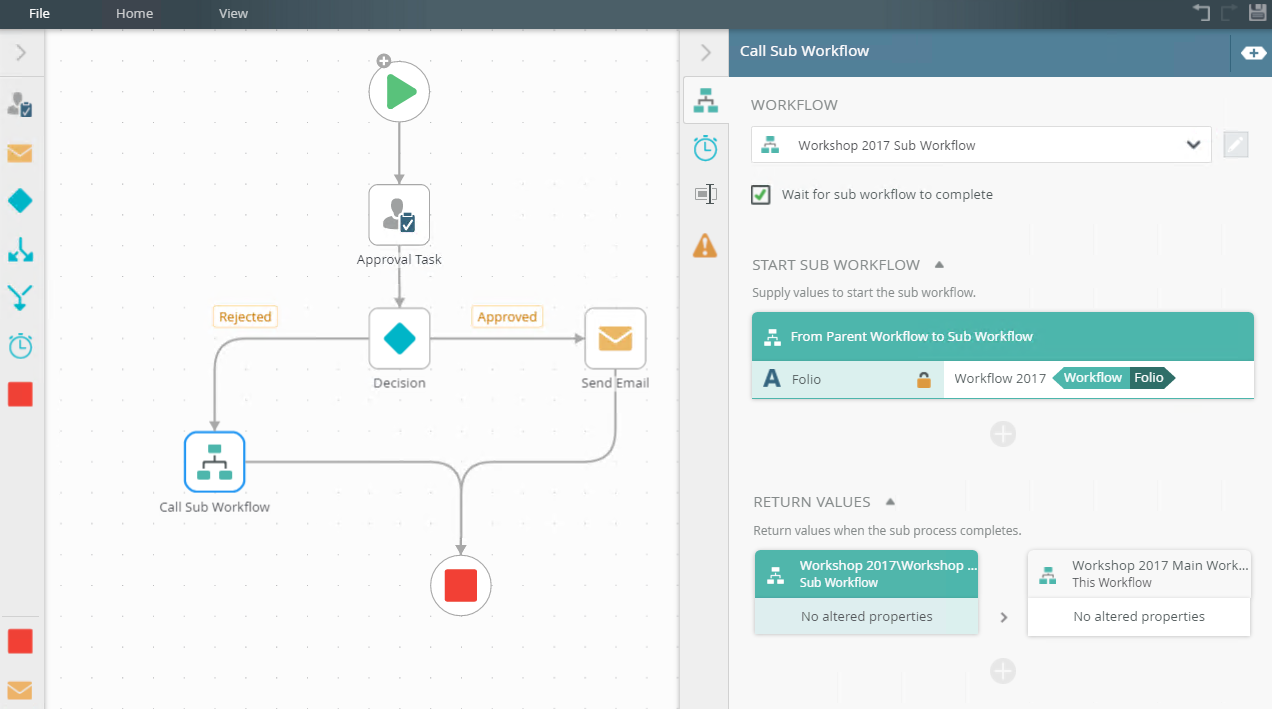Select the split arrows tool in toolbox
Screen dimensions: 1272x709
click(x=20, y=249)
